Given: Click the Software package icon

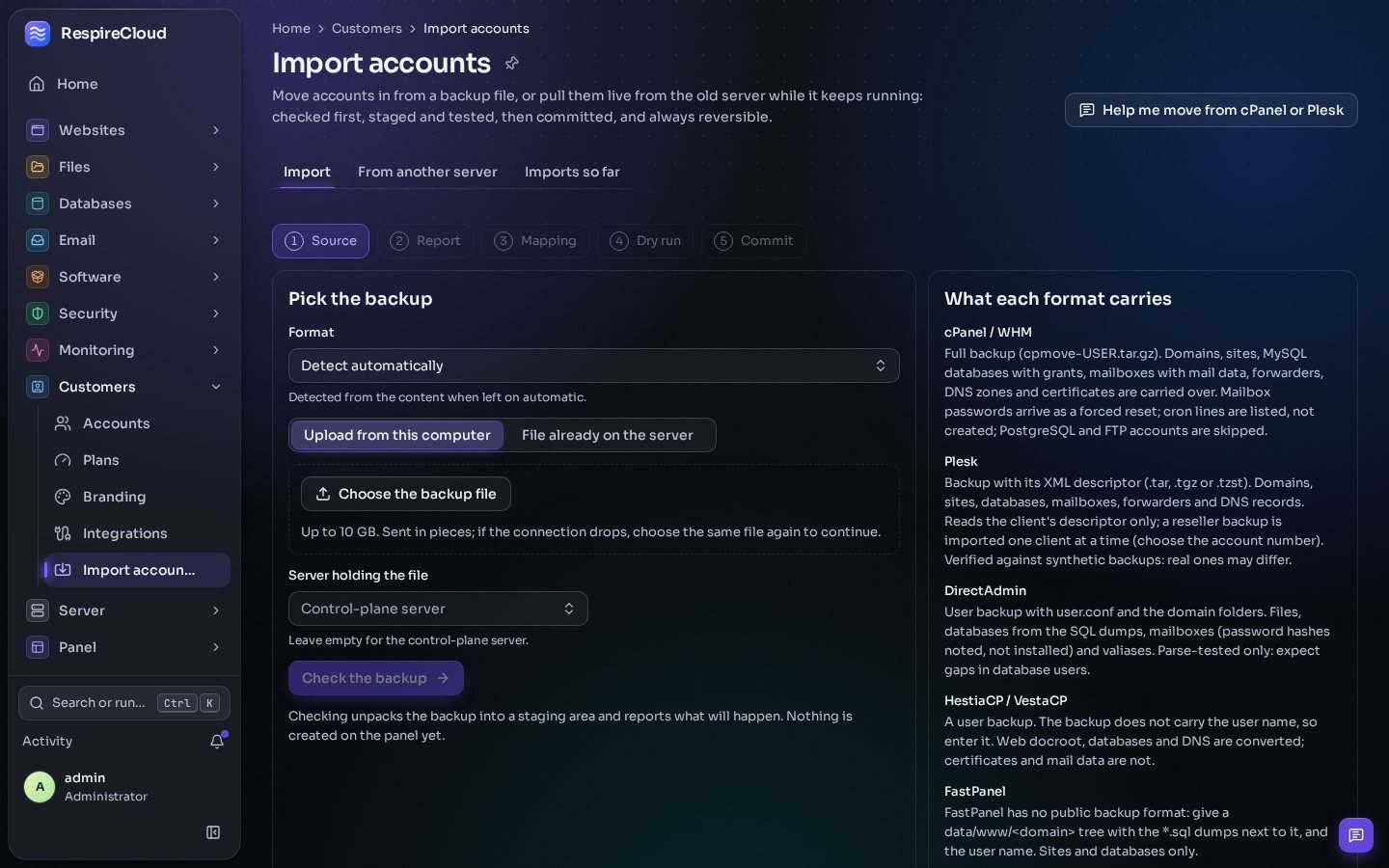Looking at the screenshot, I should 38,277.
